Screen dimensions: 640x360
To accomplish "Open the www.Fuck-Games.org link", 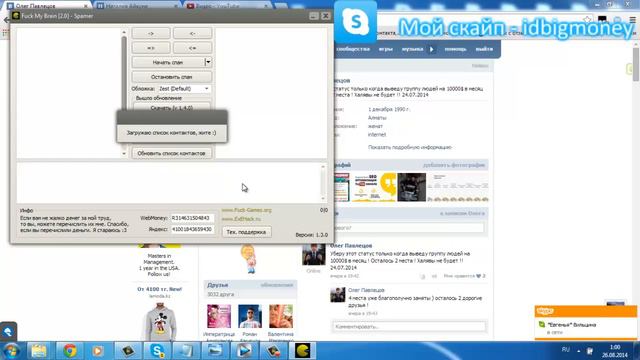I will 246,210.
